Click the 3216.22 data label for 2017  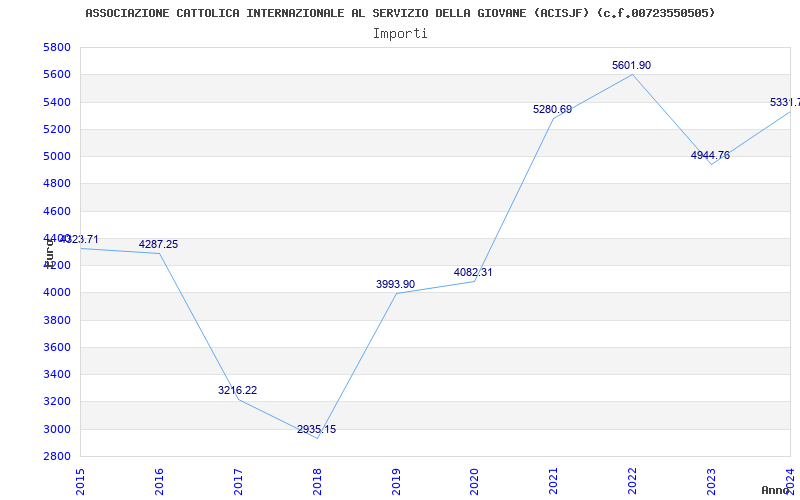tap(238, 390)
